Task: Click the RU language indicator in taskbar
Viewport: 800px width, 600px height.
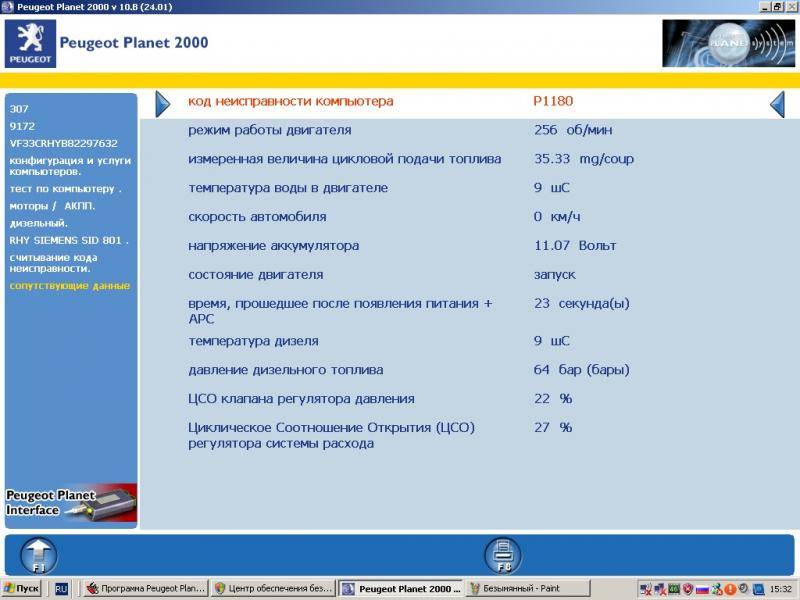Action: tap(61, 589)
